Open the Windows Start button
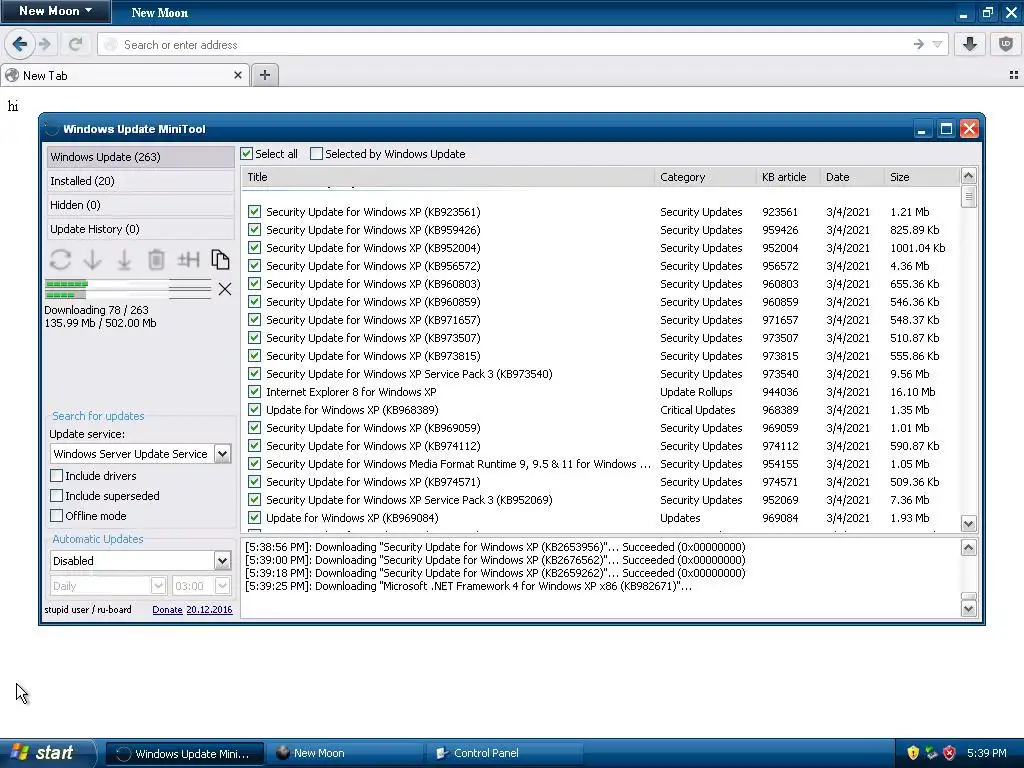This screenshot has height=768, width=1024. 46,753
